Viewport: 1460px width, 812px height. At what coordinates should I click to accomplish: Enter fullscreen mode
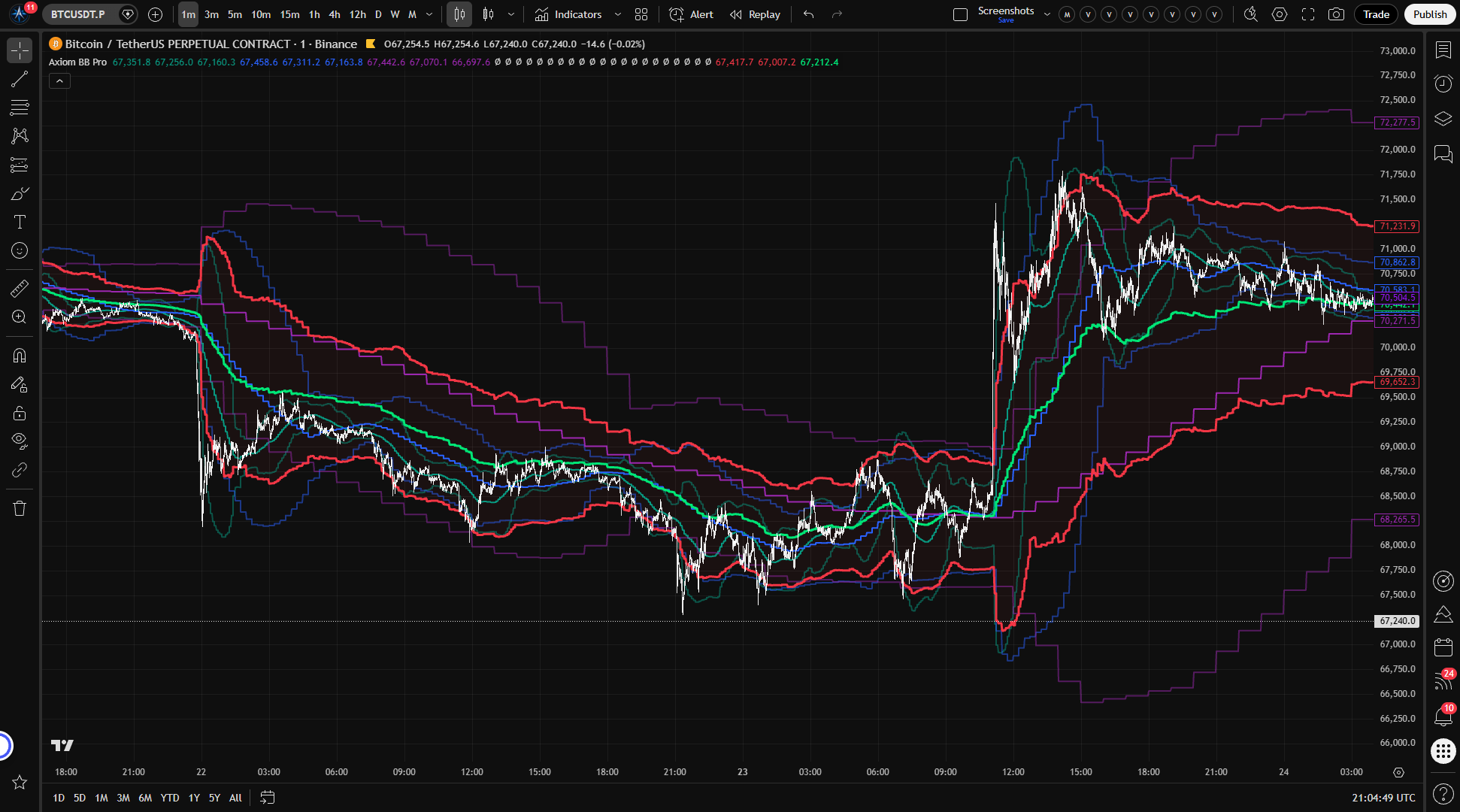(x=1308, y=14)
